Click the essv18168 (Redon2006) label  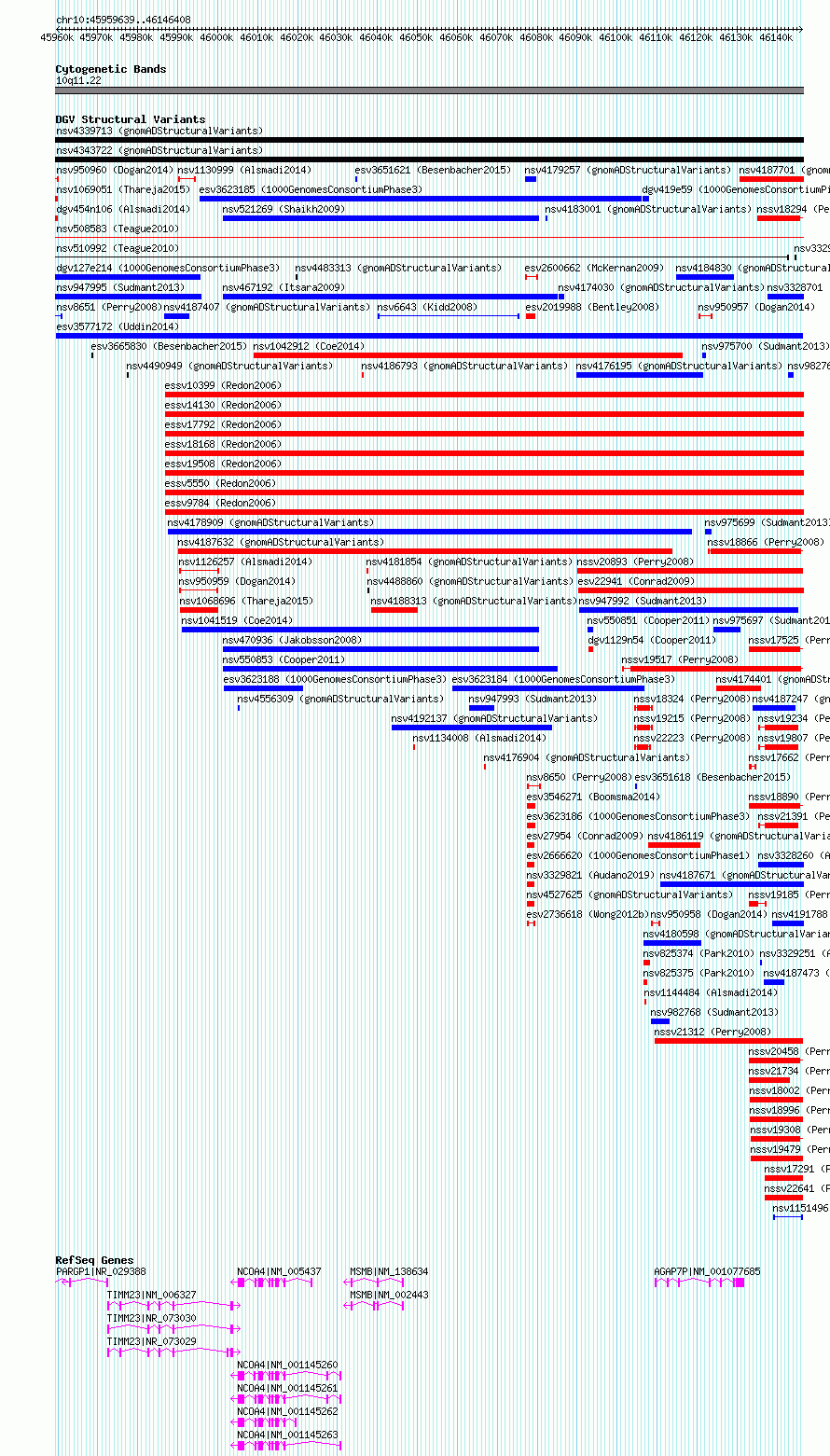[x=223, y=444]
